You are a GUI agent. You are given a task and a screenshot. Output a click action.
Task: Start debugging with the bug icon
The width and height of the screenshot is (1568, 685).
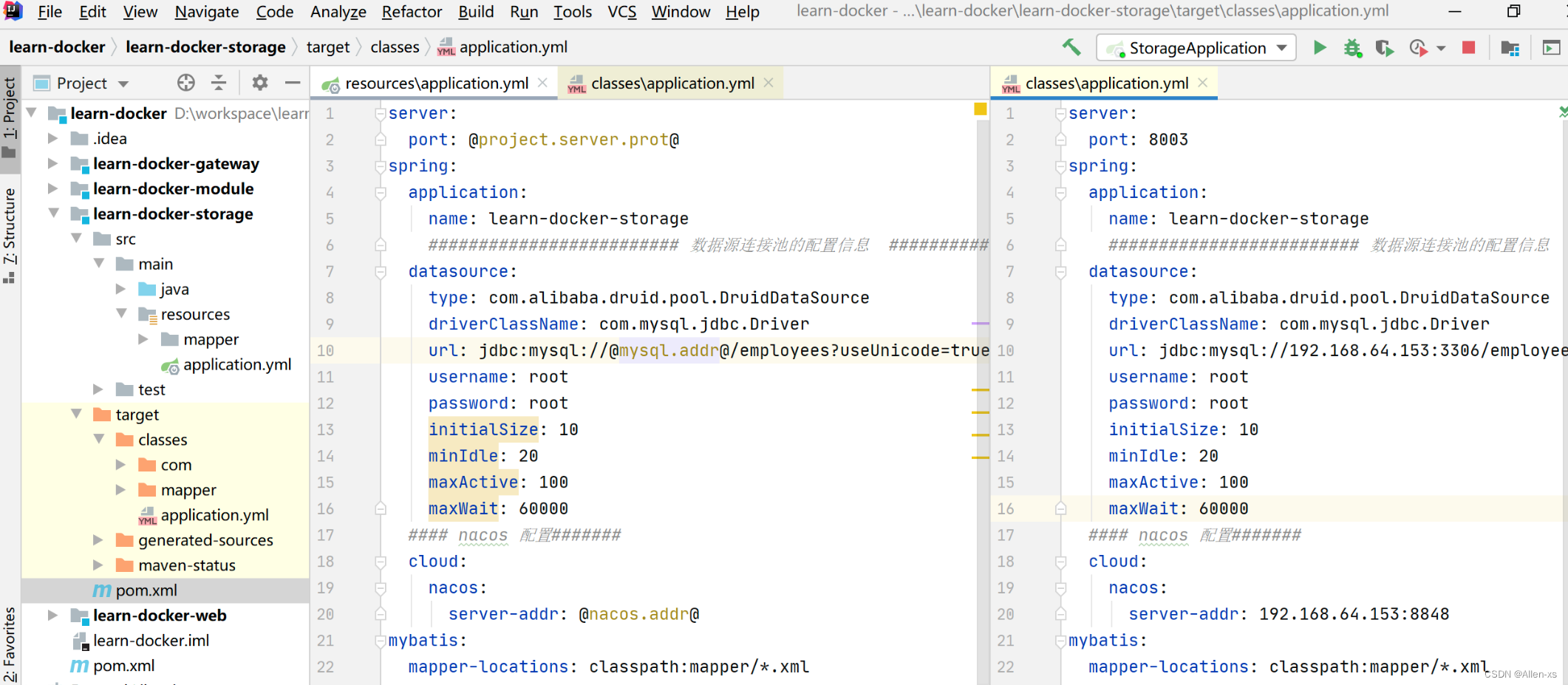point(1352,48)
